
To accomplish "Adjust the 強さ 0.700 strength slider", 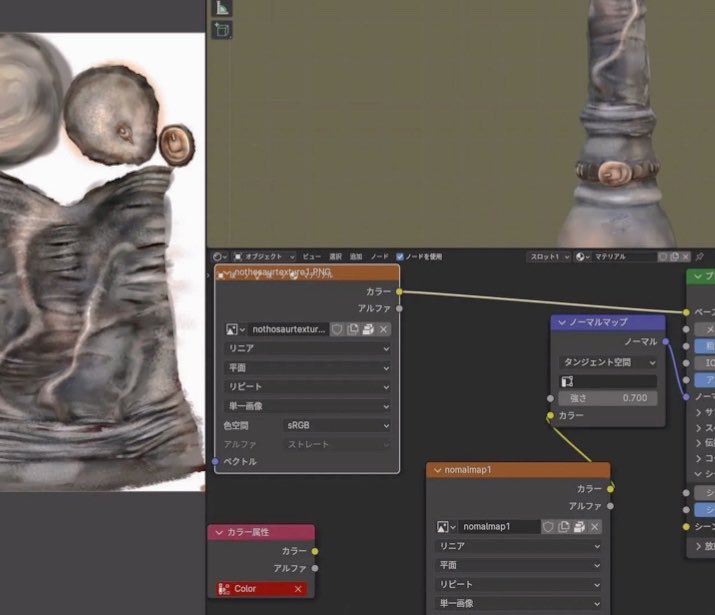I will point(608,398).
